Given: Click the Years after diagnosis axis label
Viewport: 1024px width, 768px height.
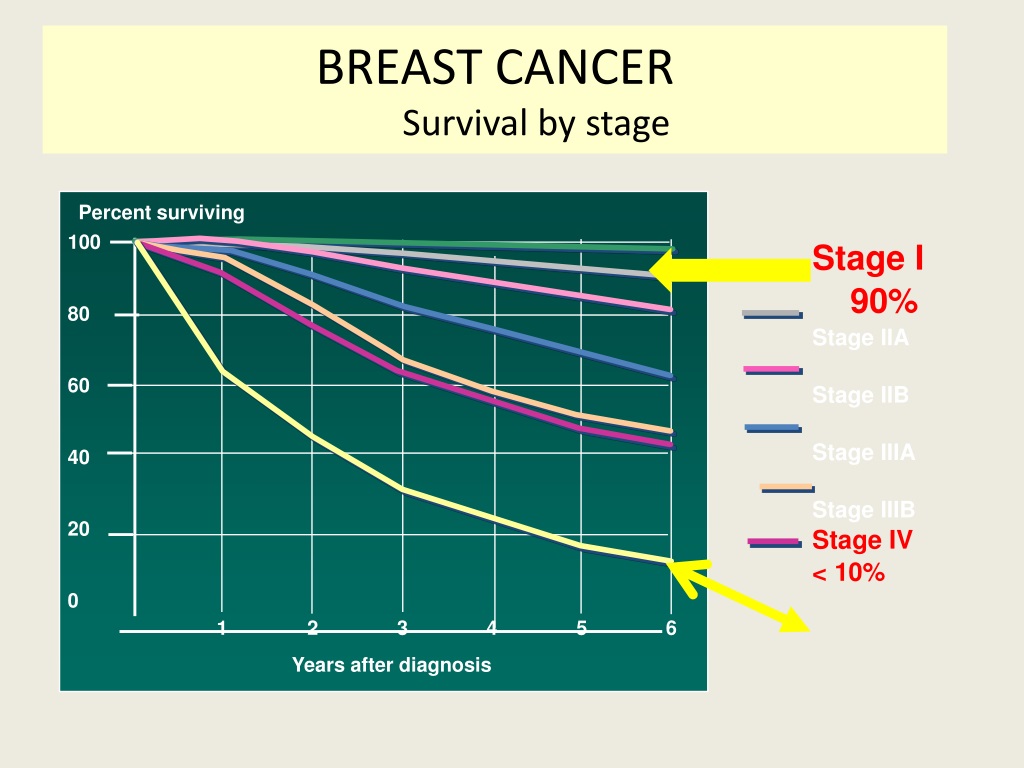Looking at the screenshot, I should tap(391, 665).
